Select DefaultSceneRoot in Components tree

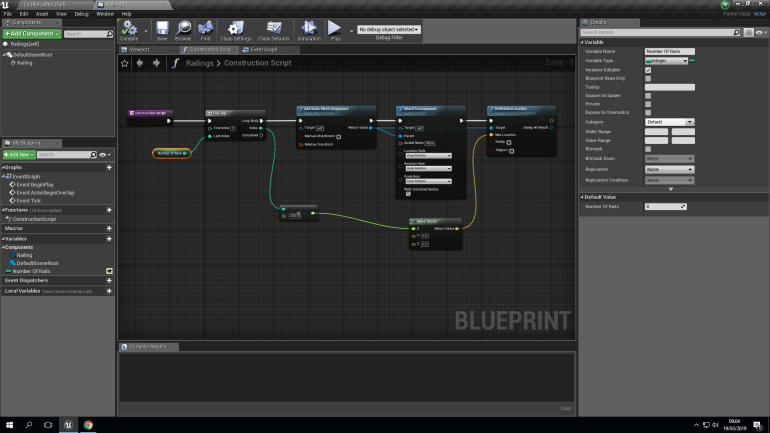click(32, 55)
